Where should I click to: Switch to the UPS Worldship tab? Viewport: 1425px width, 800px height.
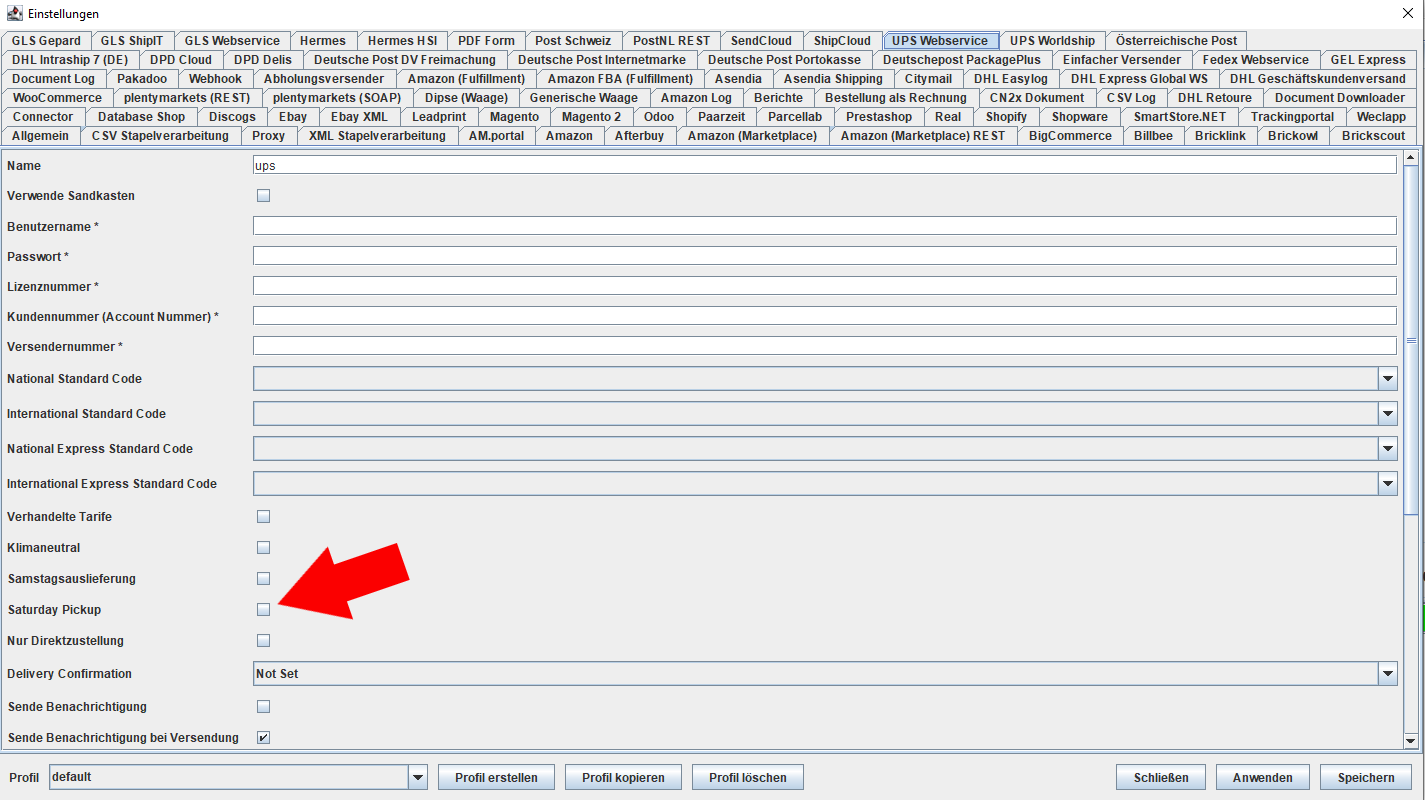(1052, 41)
